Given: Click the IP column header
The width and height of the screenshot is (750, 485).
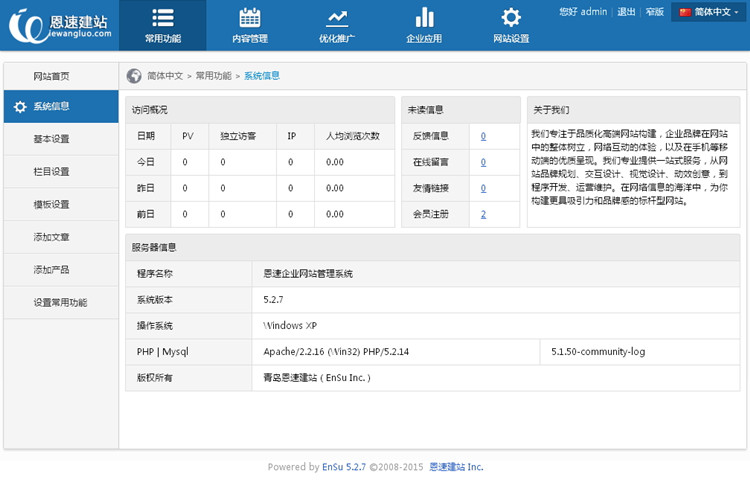Looking at the screenshot, I should tap(292, 136).
